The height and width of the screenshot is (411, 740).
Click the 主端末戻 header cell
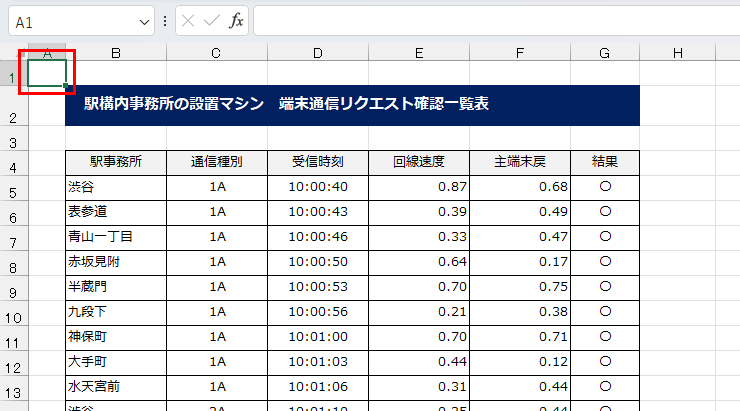tap(520, 162)
